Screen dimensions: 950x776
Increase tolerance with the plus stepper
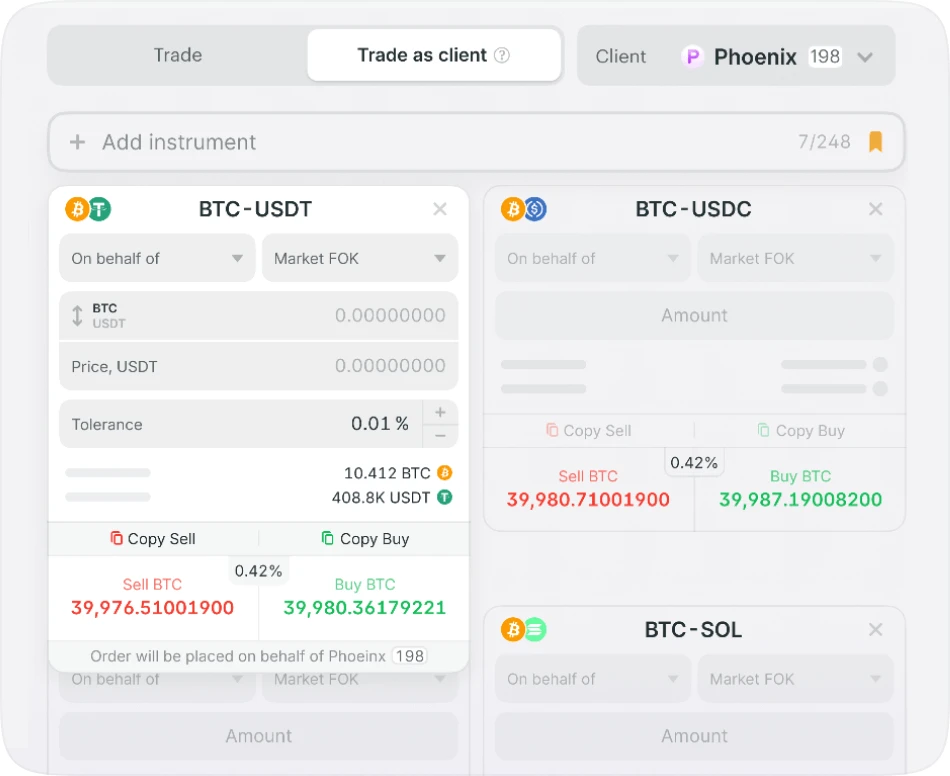[440, 412]
